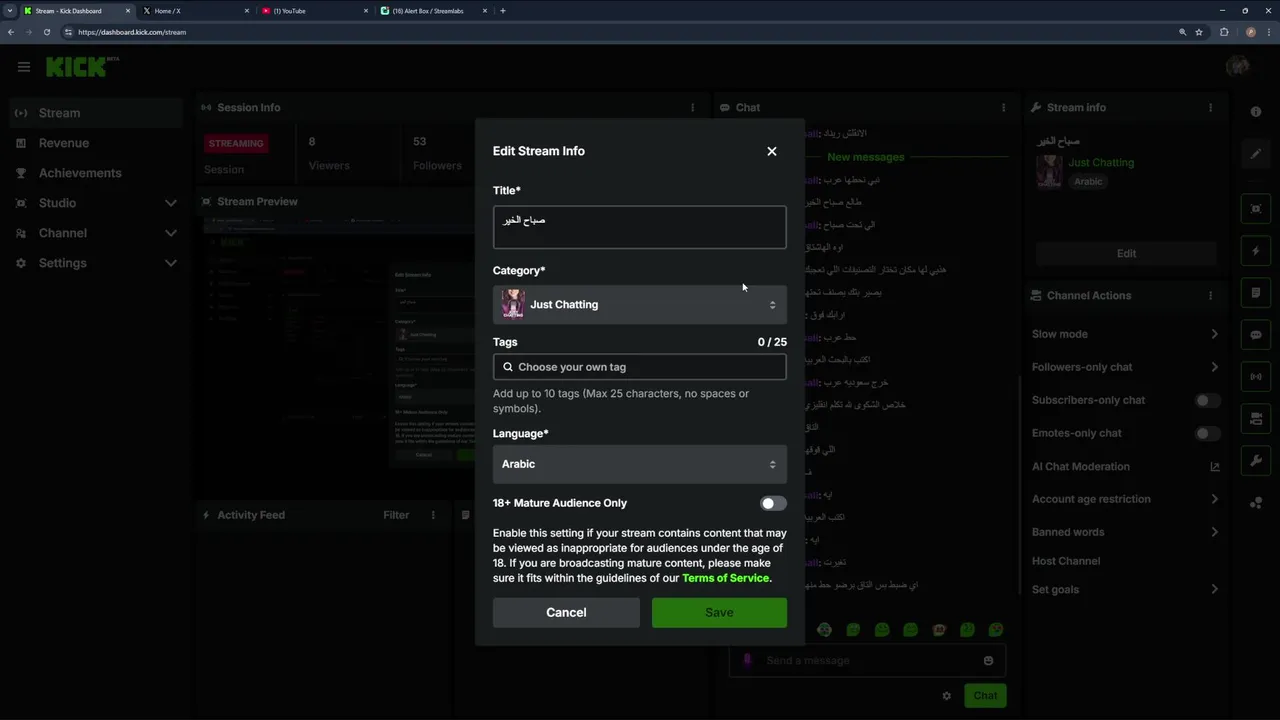Click the Choose your own tag field
The height and width of the screenshot is (720, 1280).
click(x=639, y=367)
